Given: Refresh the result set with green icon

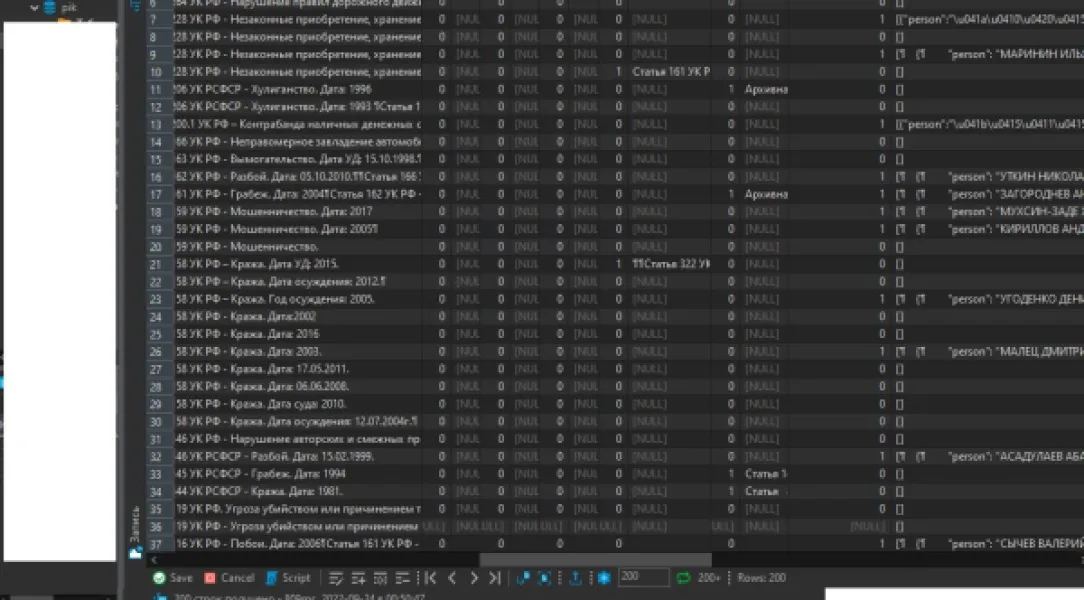Looking at the screenshot, I should [683, 578].
